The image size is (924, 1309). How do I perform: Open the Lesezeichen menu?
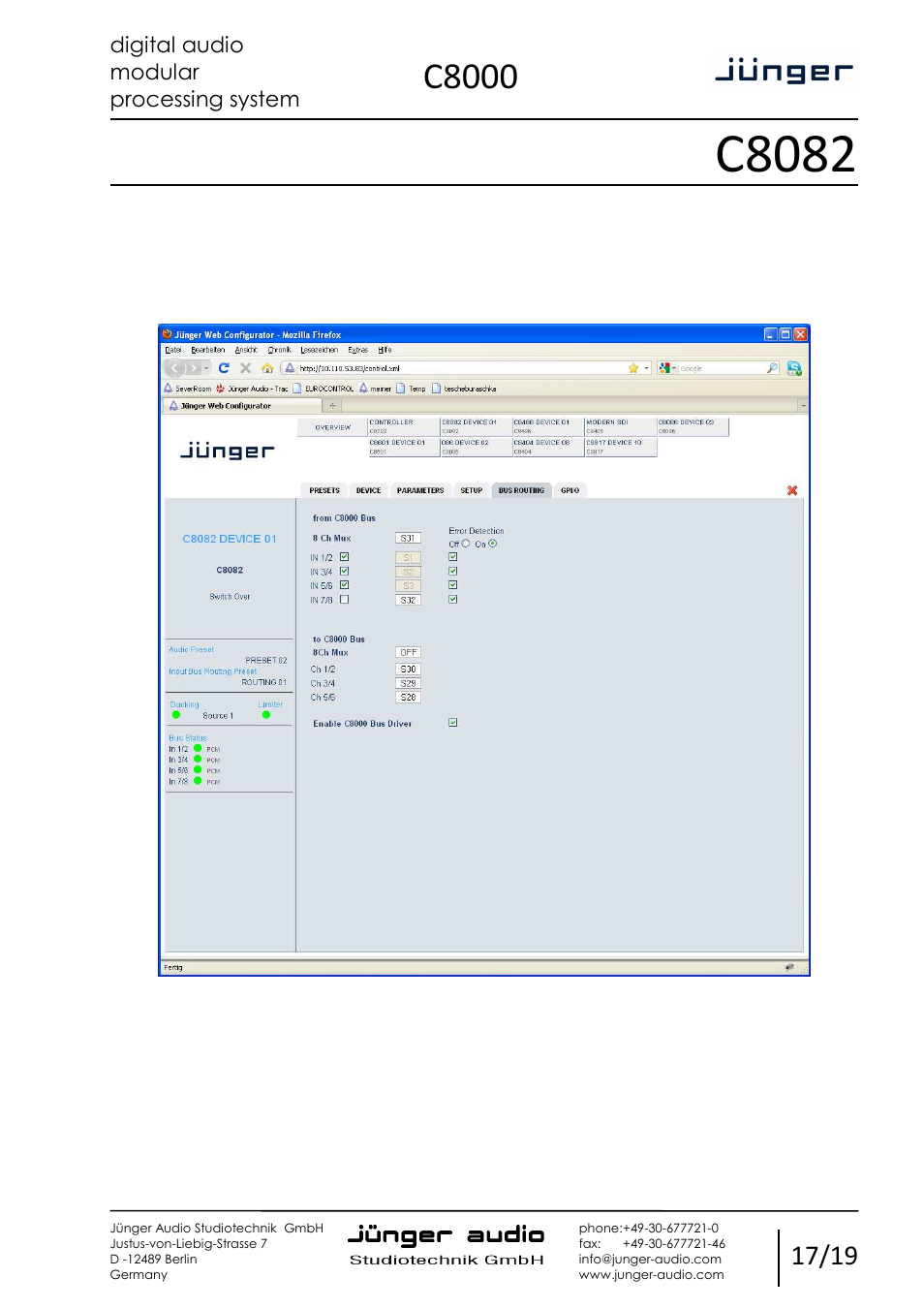point(319,350)
